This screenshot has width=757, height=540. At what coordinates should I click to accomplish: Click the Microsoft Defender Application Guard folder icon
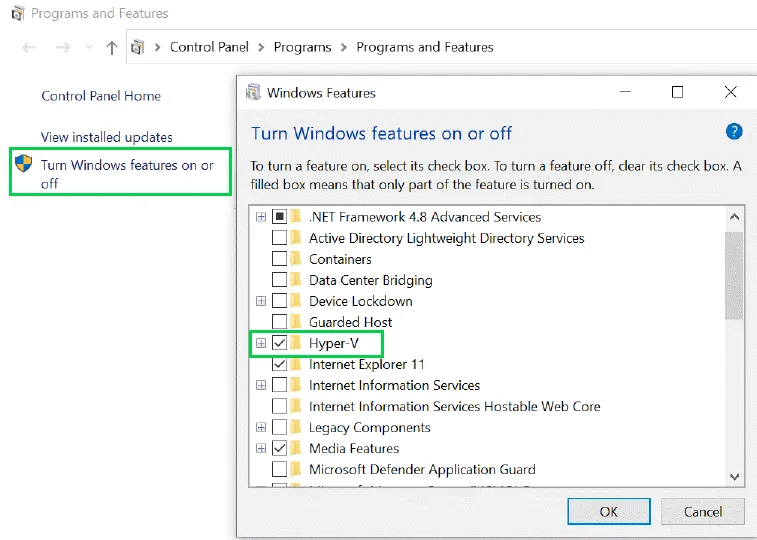[x=296, y=469]
